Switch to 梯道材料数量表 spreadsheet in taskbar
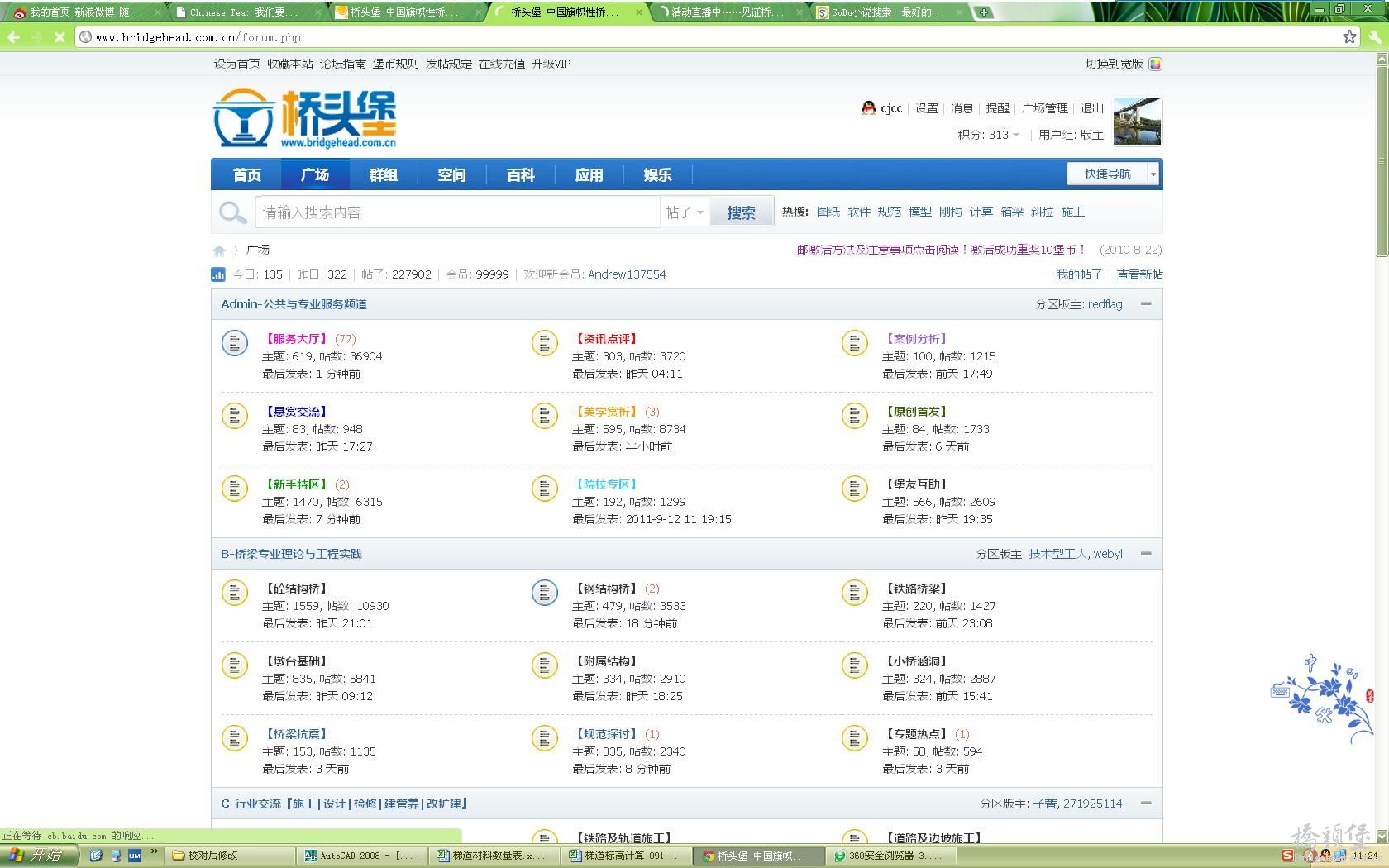The height and width of the screenshot is (868, 1389). click(x=493, y=856)
